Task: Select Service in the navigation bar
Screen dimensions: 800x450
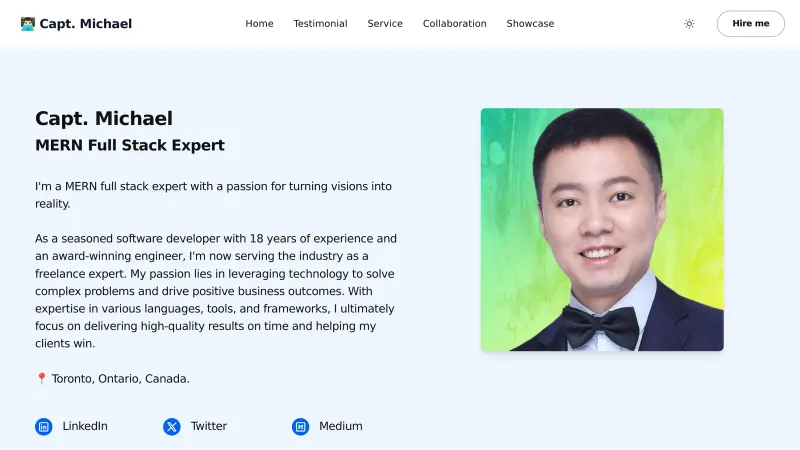Action: (x=385, y=24)
